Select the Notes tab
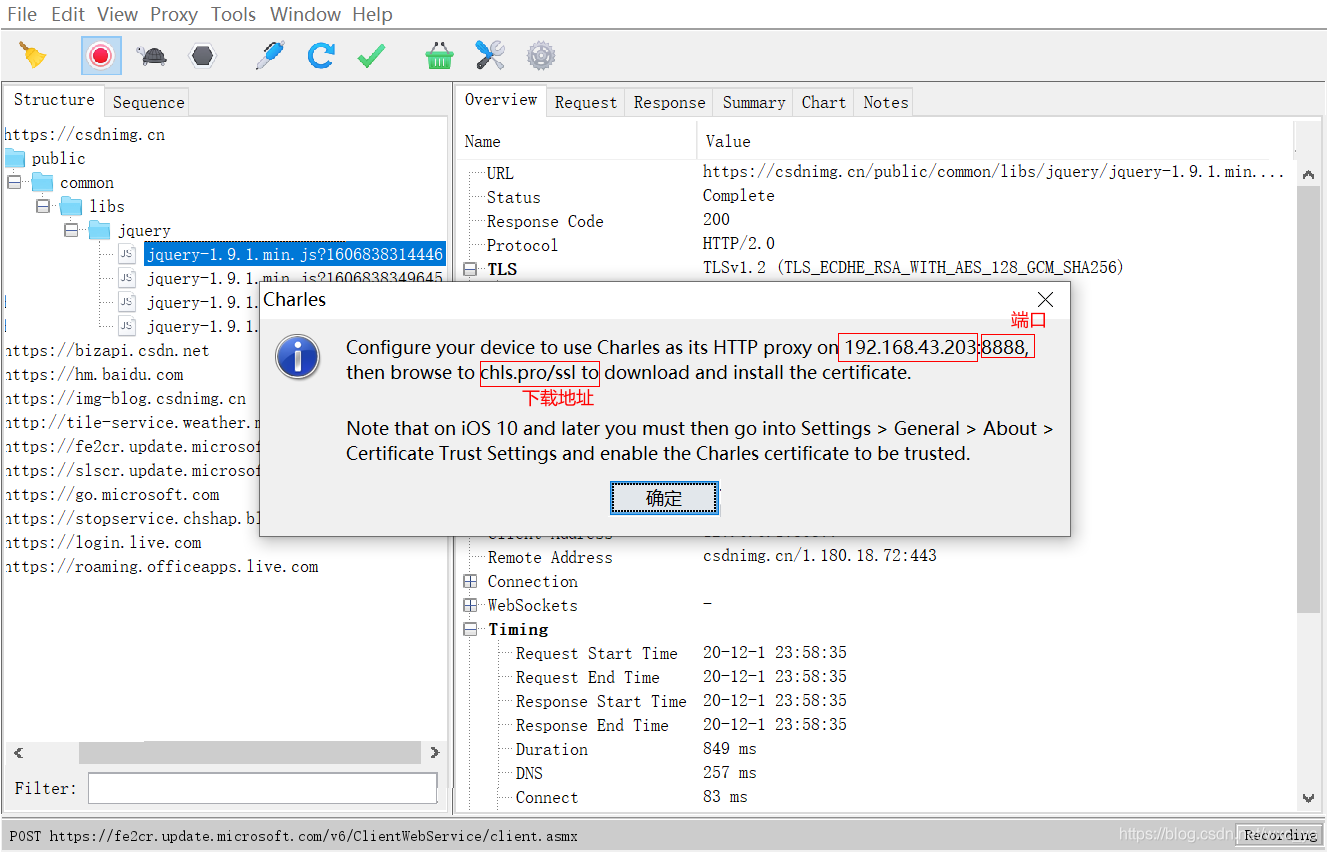 (x=886, y=102)
